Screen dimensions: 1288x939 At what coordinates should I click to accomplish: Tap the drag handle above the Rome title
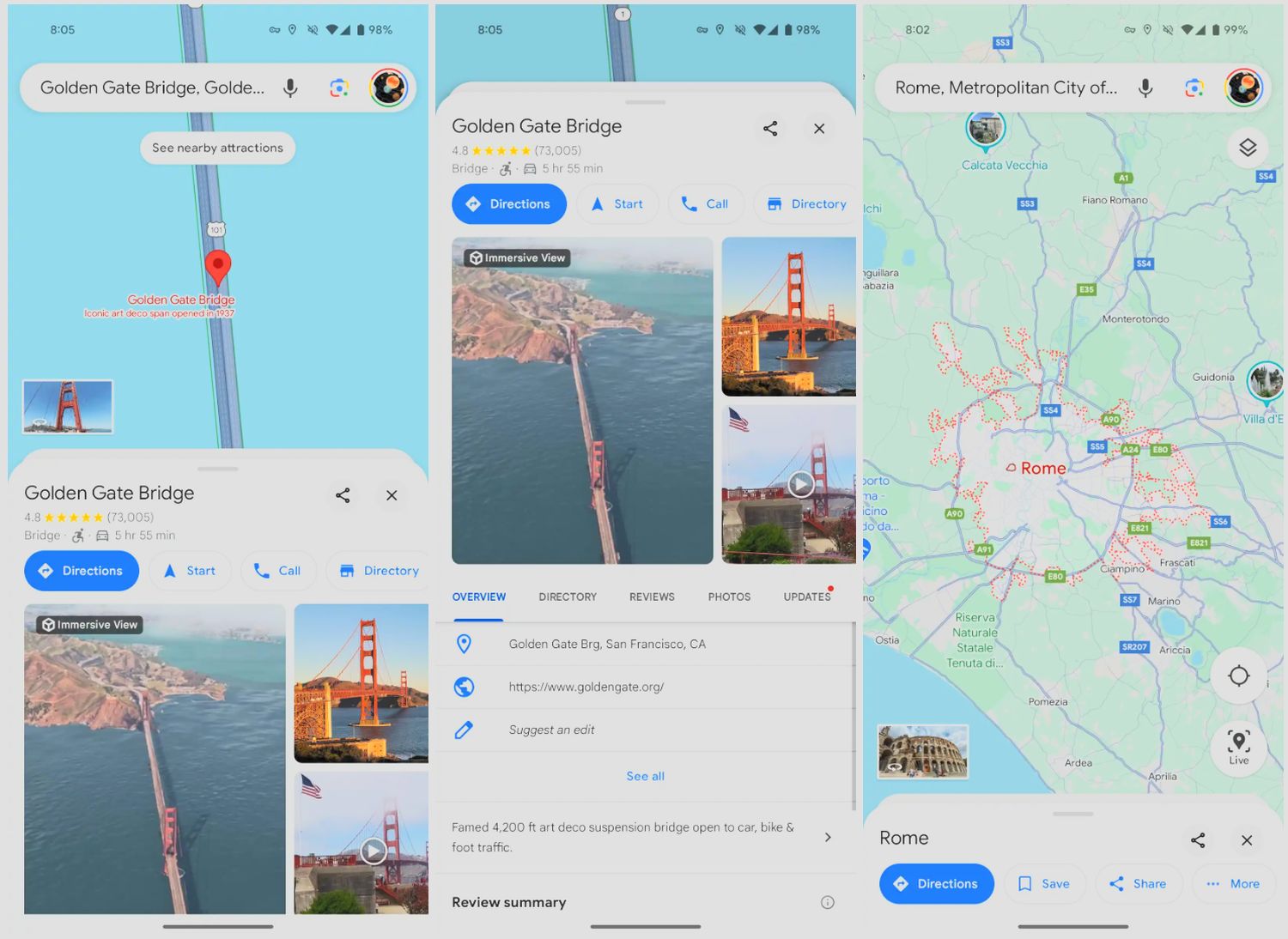click(x=1072, y=814)
